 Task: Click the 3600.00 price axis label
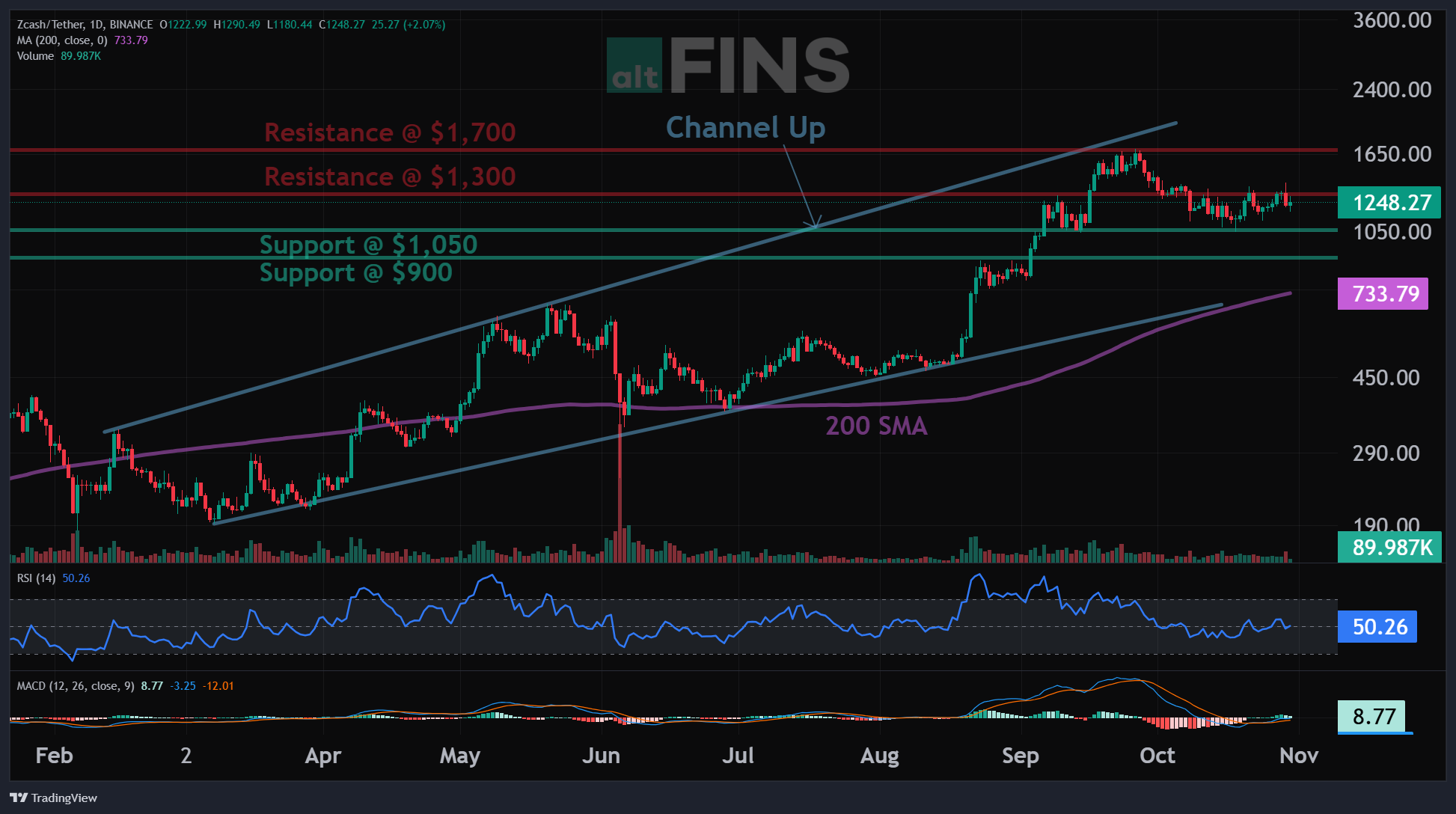[x=1392, y=20]
